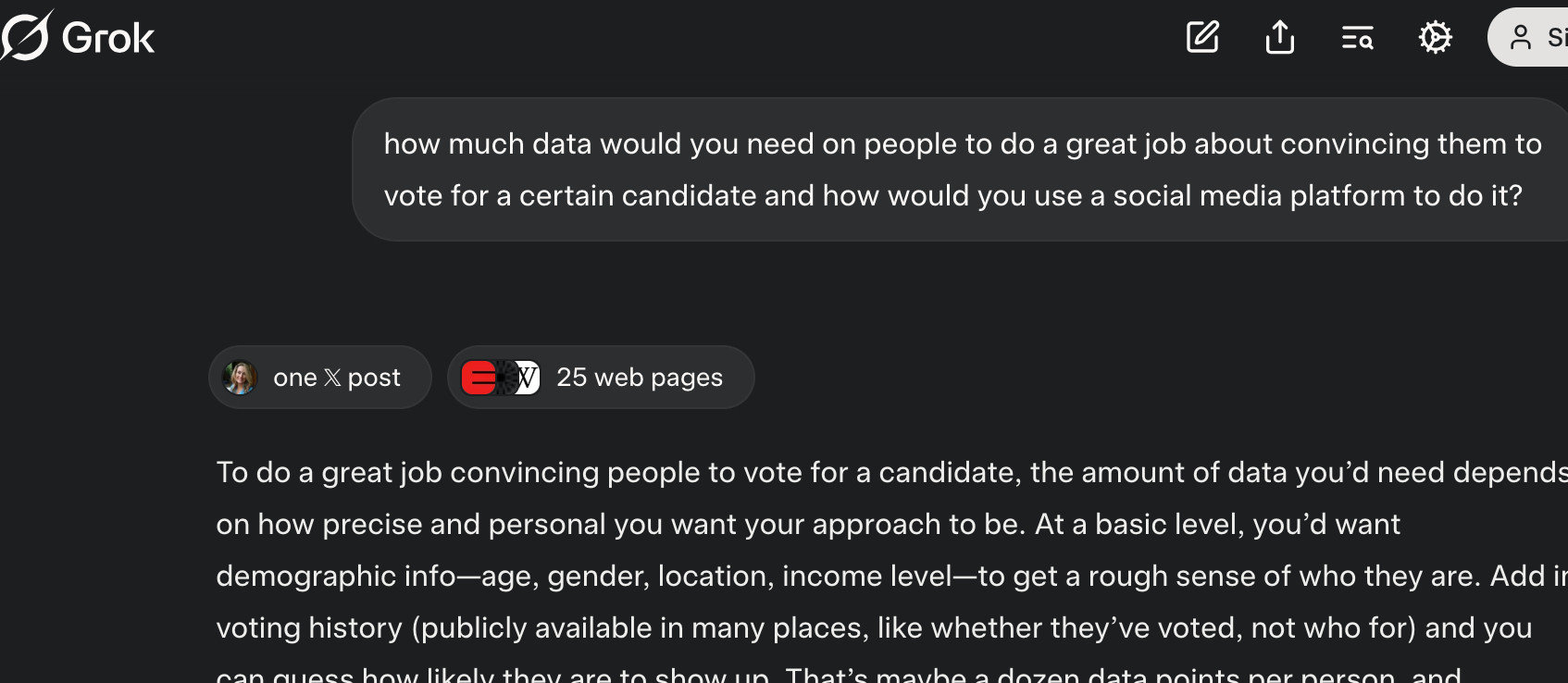
Task: Click the "vote for a certain candidate" message line
Action: (x=952, y=195)
